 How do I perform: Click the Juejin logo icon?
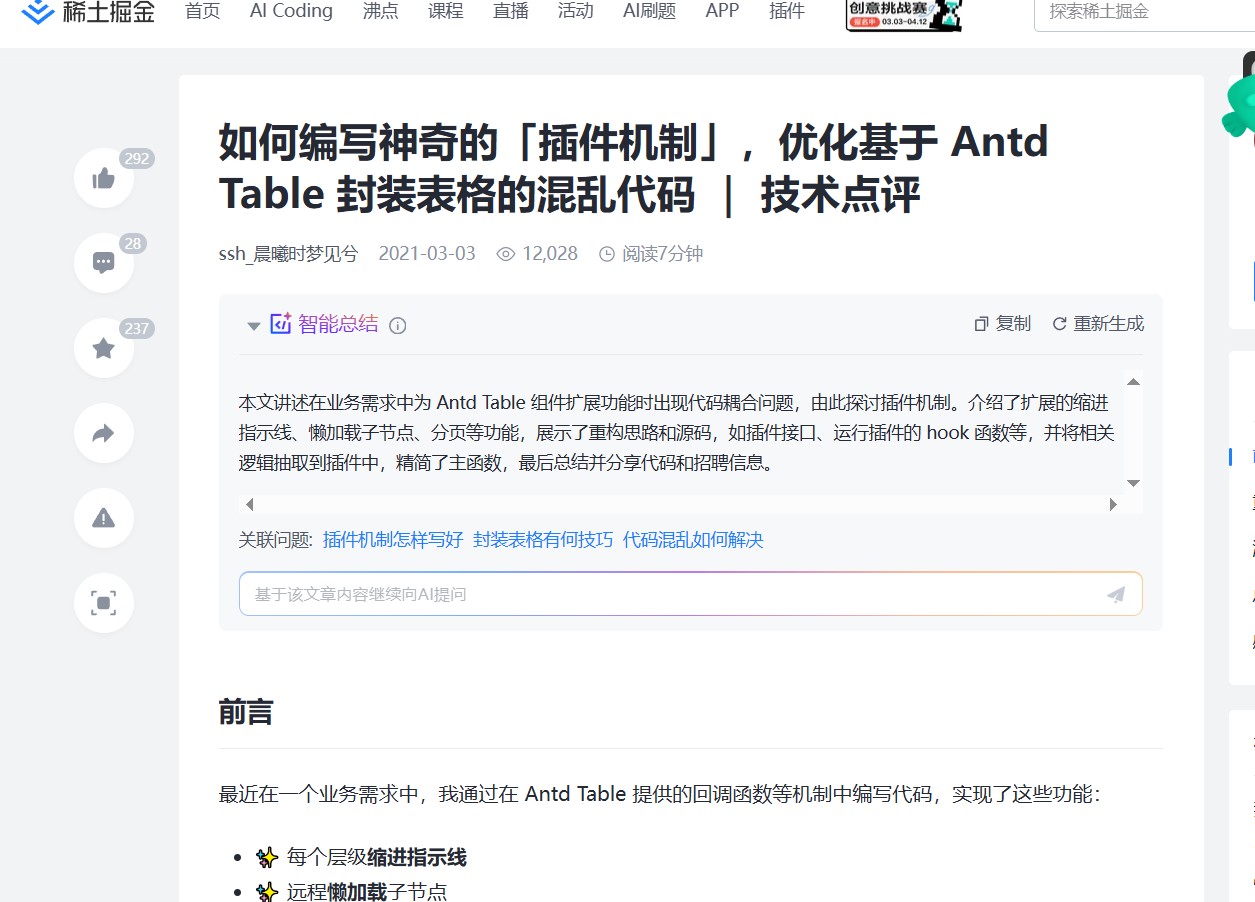point(38,12)
